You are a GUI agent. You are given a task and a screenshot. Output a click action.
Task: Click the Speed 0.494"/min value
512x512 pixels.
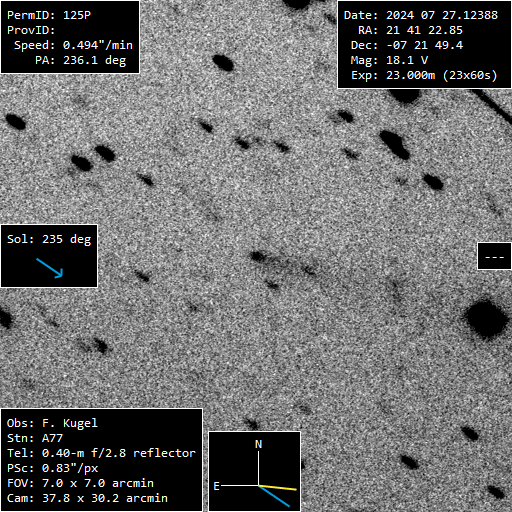(73, 45)
